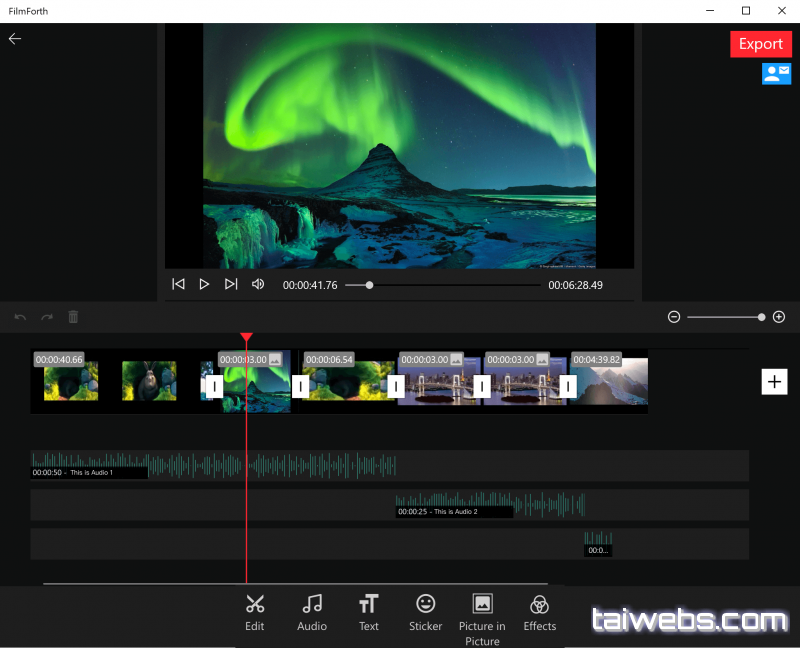This screenshot has height=648, width=800.
Task: Open the Text tool
Action: pos(369,611)
